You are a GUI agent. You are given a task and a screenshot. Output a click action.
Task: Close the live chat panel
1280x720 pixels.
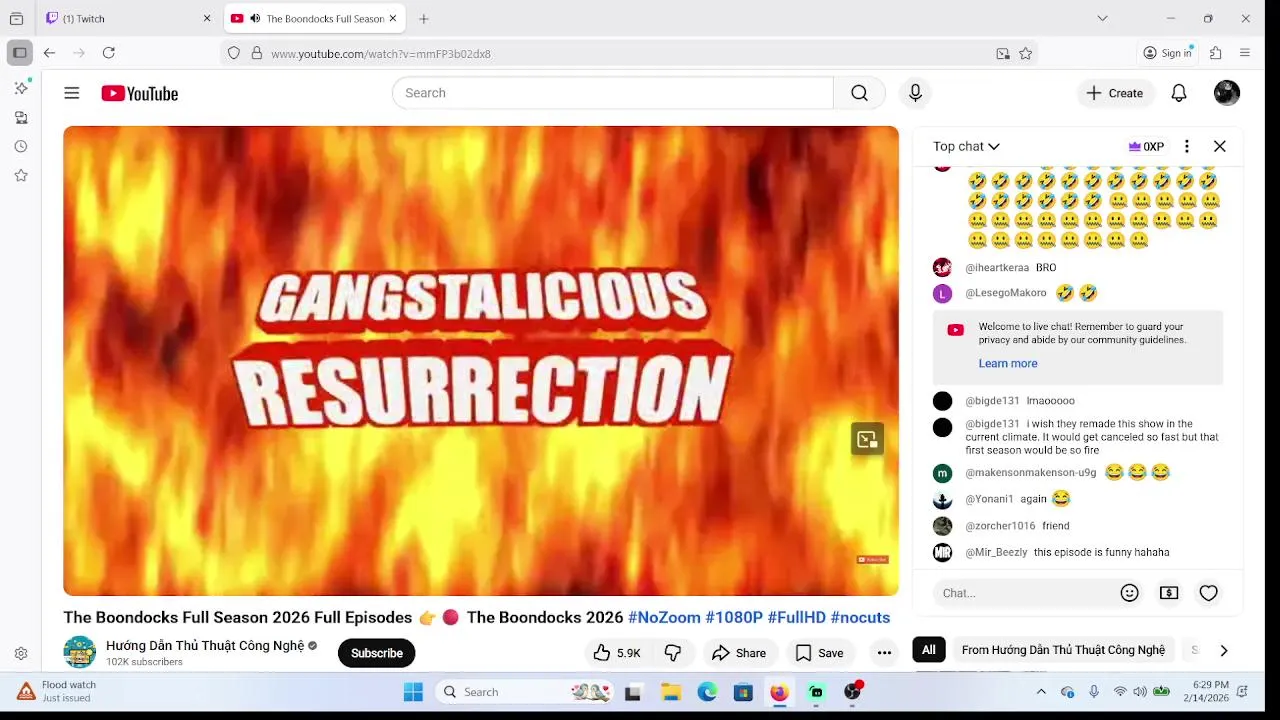(1220, 146)
